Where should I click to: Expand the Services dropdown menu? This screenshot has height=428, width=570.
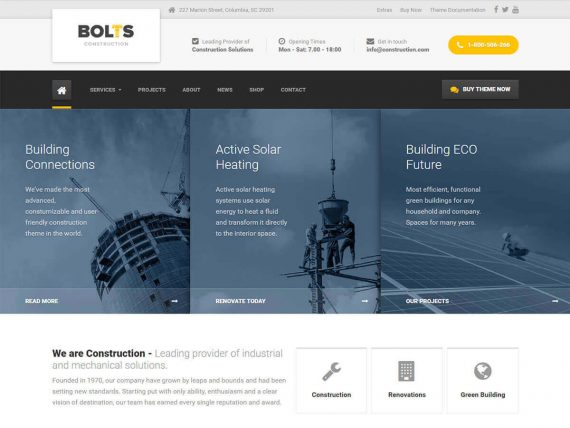[x=105, y=90]
